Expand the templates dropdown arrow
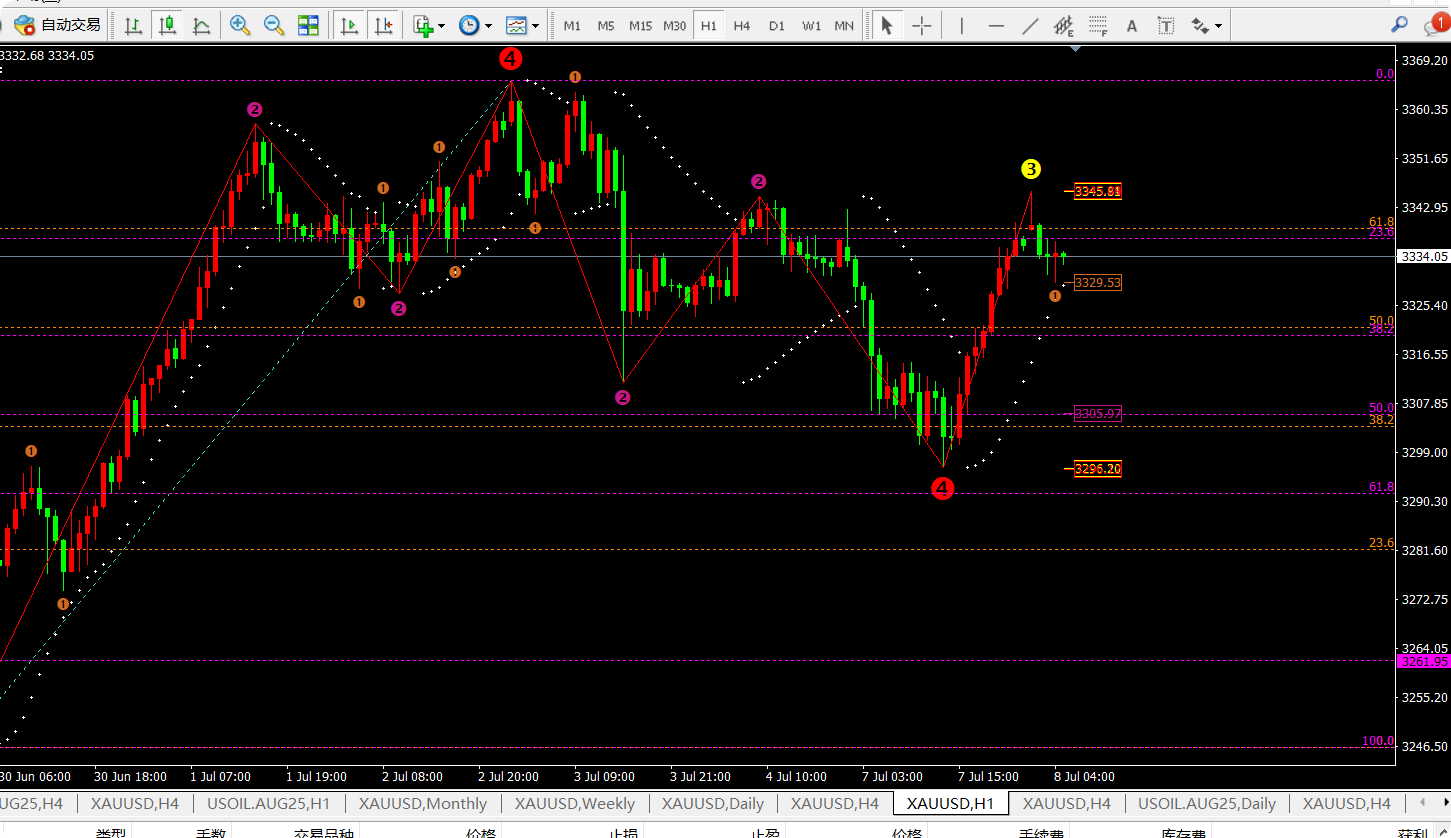The height and width of the screenshot is (838, 1451). (x=536, y=26)
